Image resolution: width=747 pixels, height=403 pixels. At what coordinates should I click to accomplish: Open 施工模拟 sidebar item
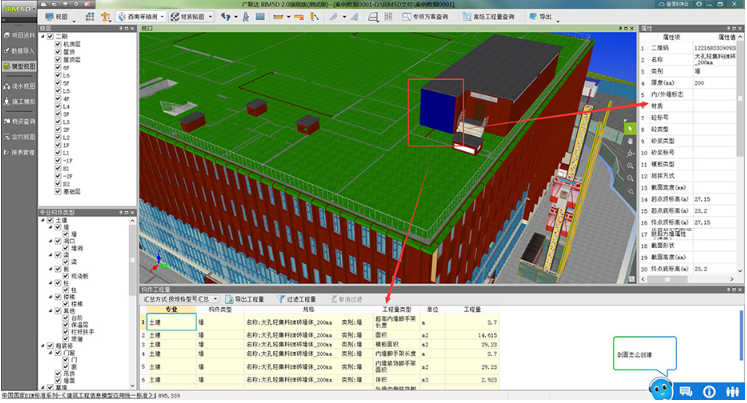[18, 103]
